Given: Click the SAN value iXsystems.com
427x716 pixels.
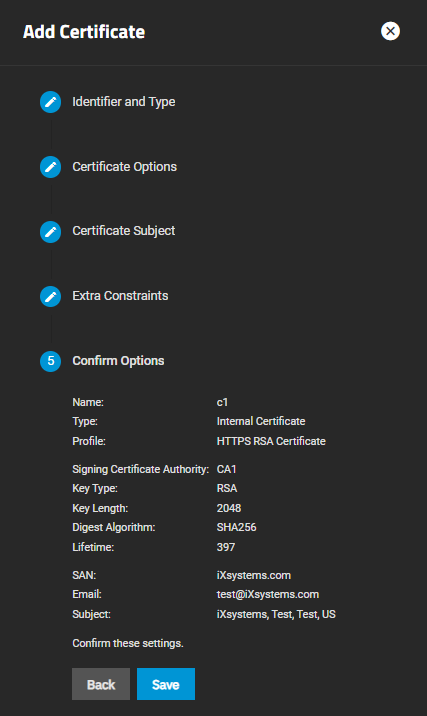Looking at the screenshot, I should pos(254,575).
